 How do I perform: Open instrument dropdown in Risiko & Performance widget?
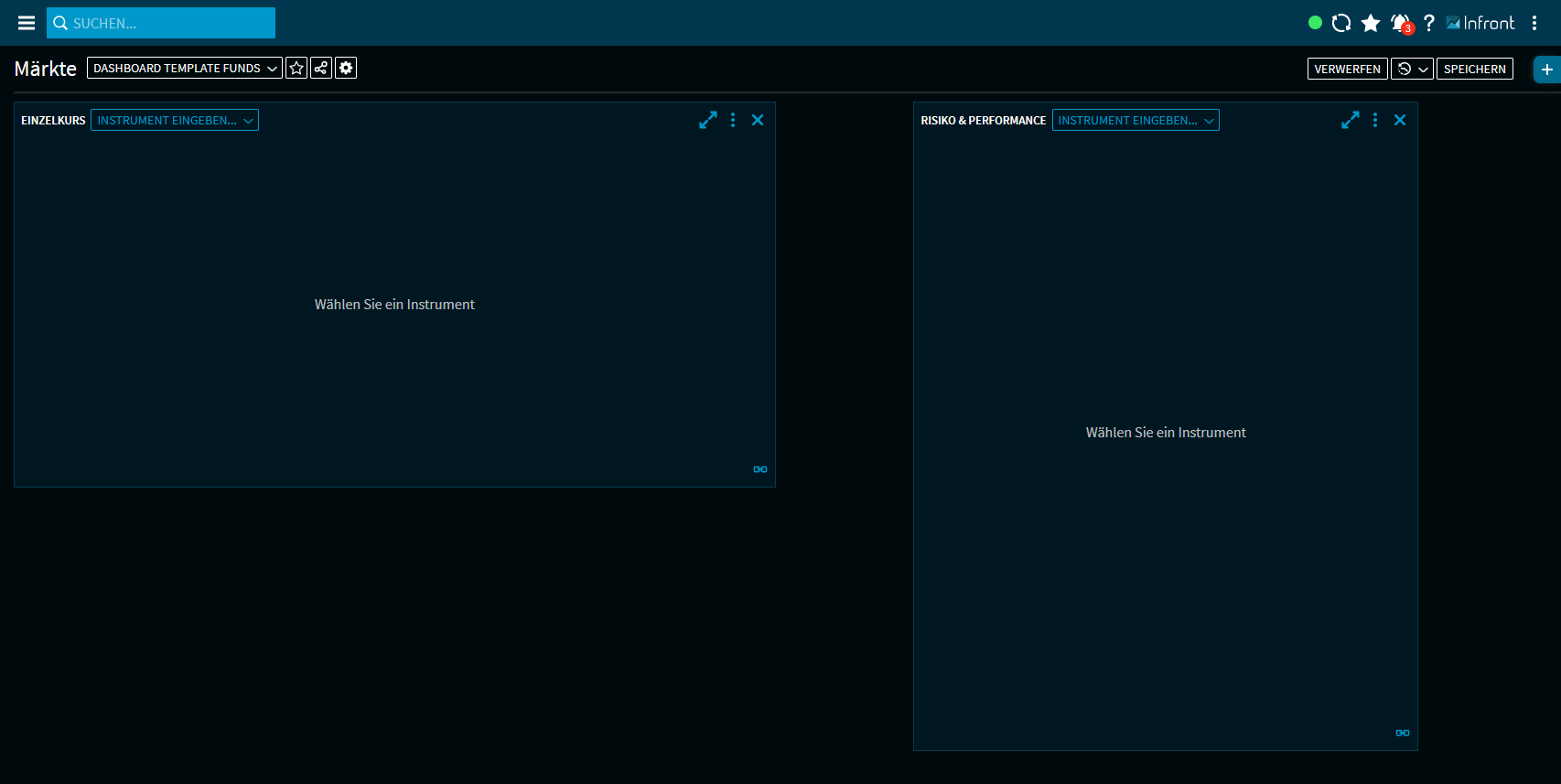(x=1136, y=120)
